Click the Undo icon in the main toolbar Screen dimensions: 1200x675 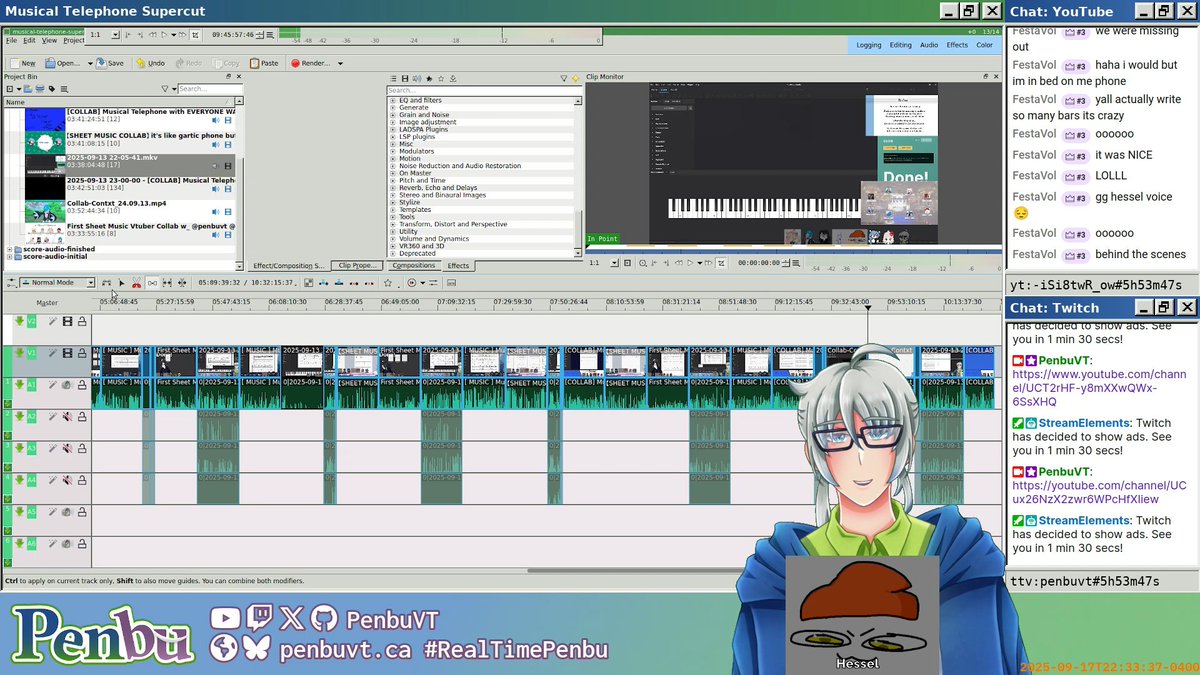click(x=140, y=63)
